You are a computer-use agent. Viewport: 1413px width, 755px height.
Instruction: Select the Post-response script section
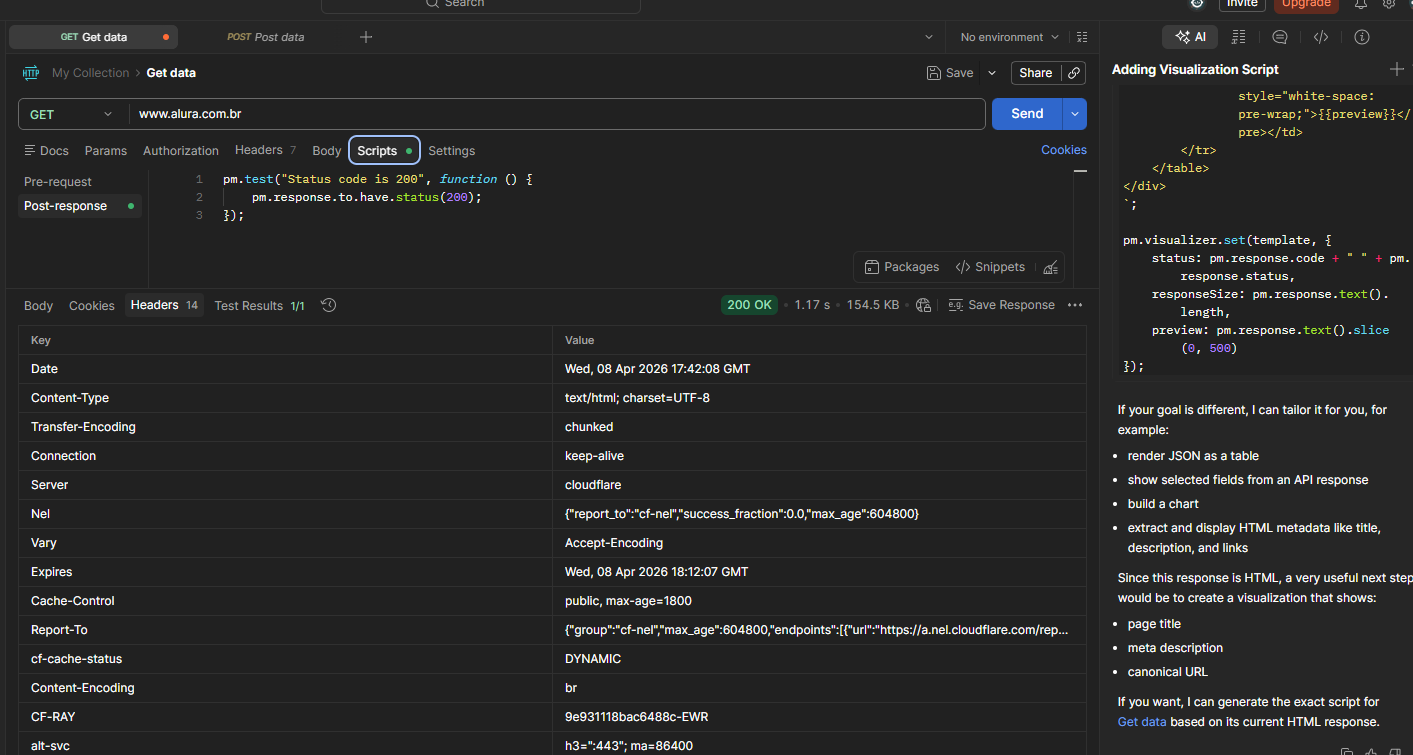click(66, 206)
